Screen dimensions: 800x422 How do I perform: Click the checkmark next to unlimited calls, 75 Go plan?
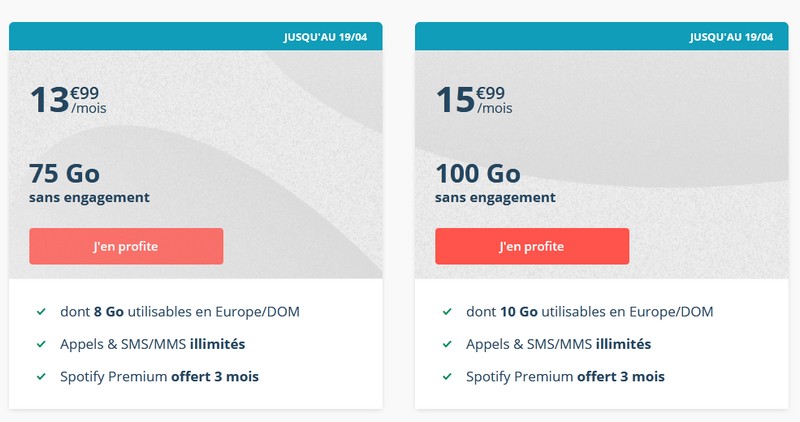click(41, 344)
